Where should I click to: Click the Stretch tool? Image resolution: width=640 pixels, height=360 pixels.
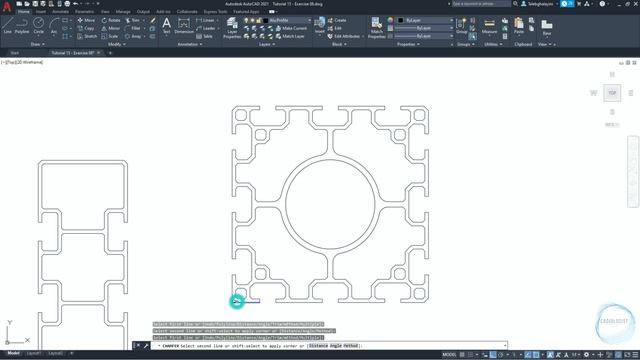pos(87,36)
